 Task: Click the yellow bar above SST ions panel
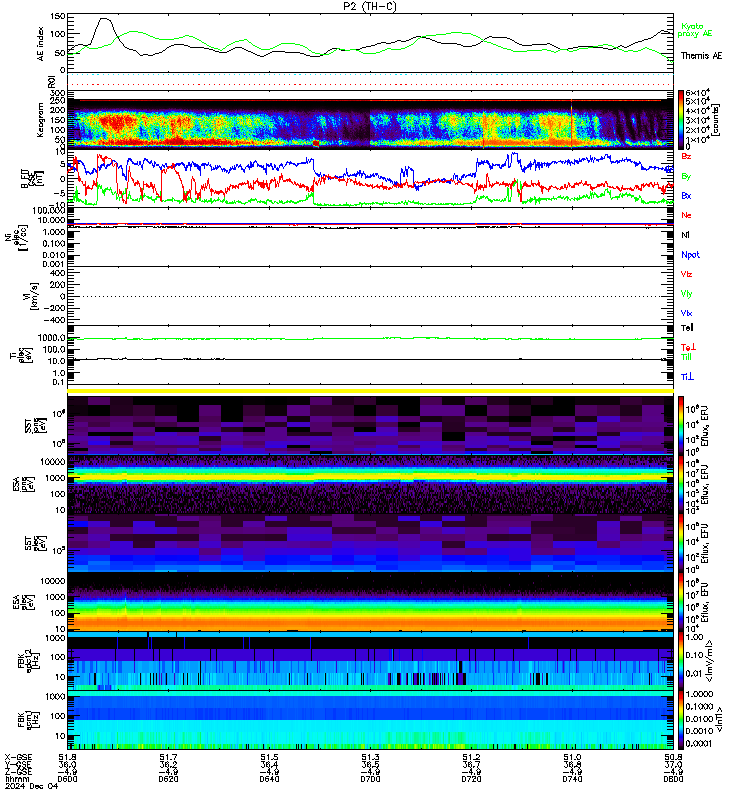[x=370, y=391]
